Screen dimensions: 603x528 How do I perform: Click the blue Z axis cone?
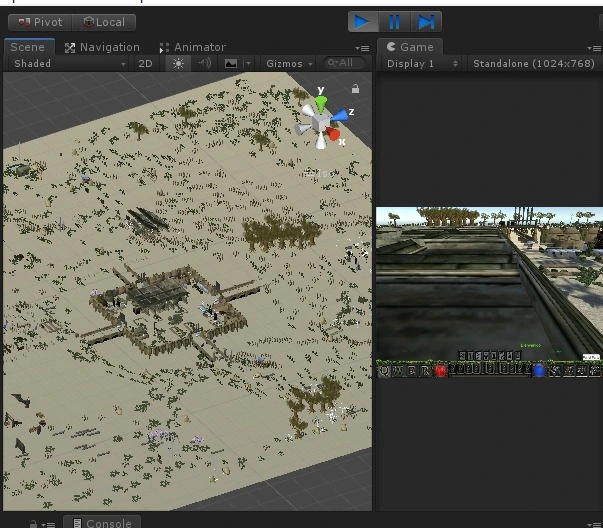click(x=339, y=116)
